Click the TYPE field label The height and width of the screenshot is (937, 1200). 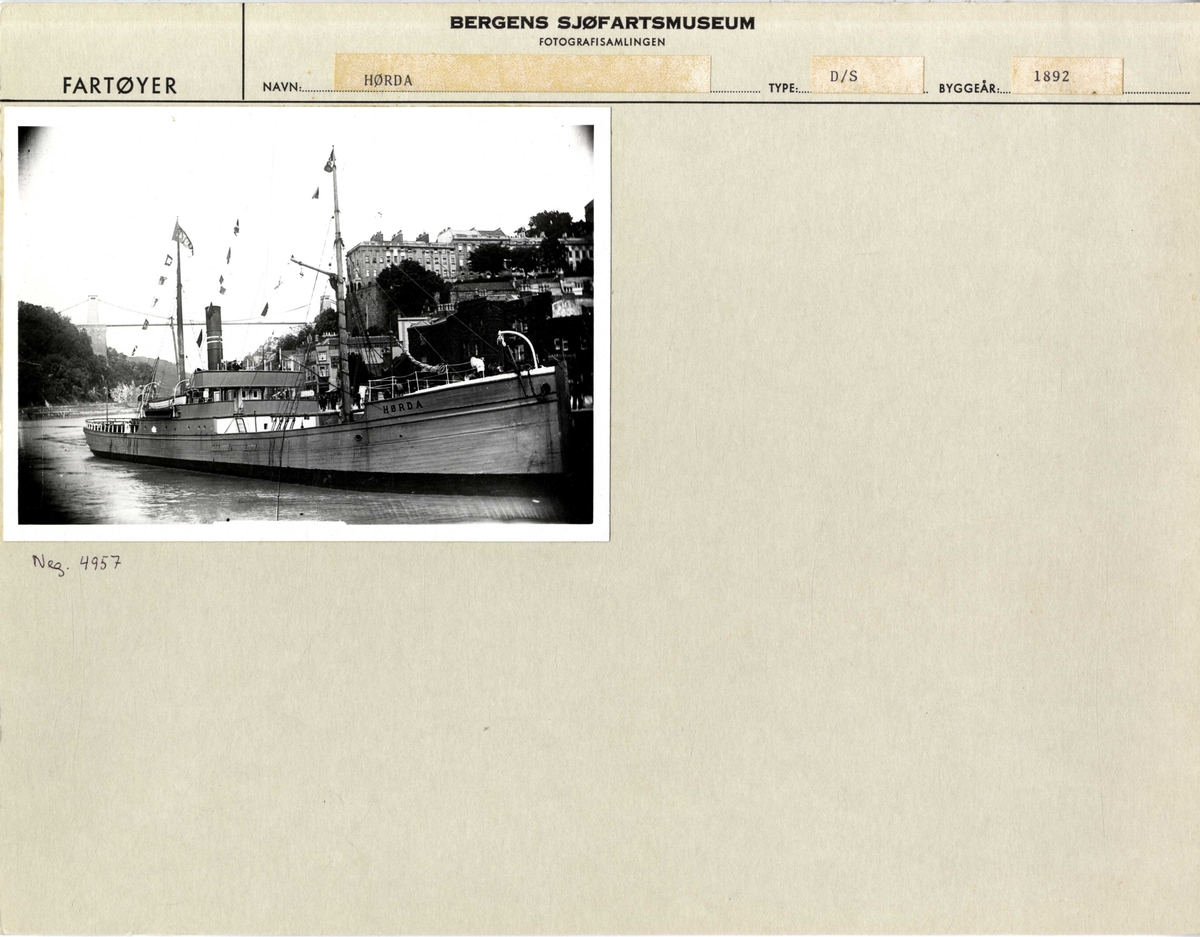(782, 88)
